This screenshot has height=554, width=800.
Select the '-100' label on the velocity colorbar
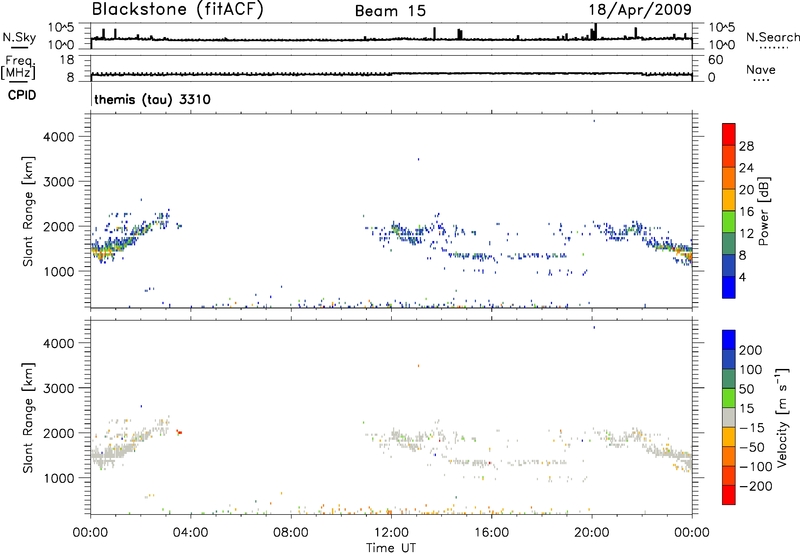point(756,467)
